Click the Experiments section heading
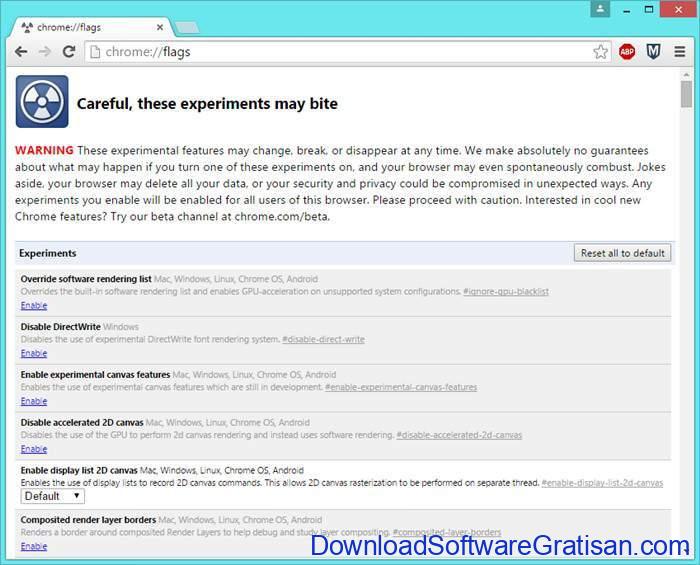Viewport: 700px width, 565px height. (x=47, y=253)
